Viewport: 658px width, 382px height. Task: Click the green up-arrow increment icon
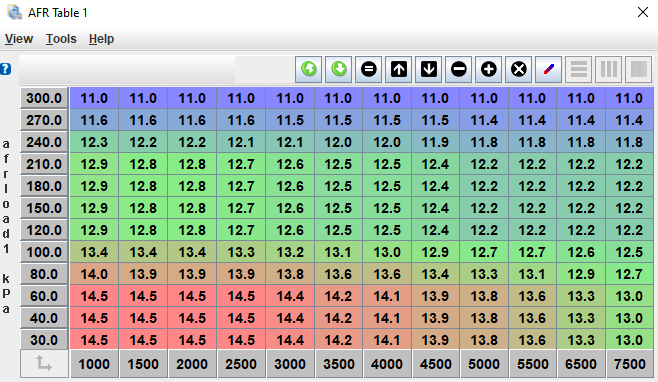tap(309, 69)
